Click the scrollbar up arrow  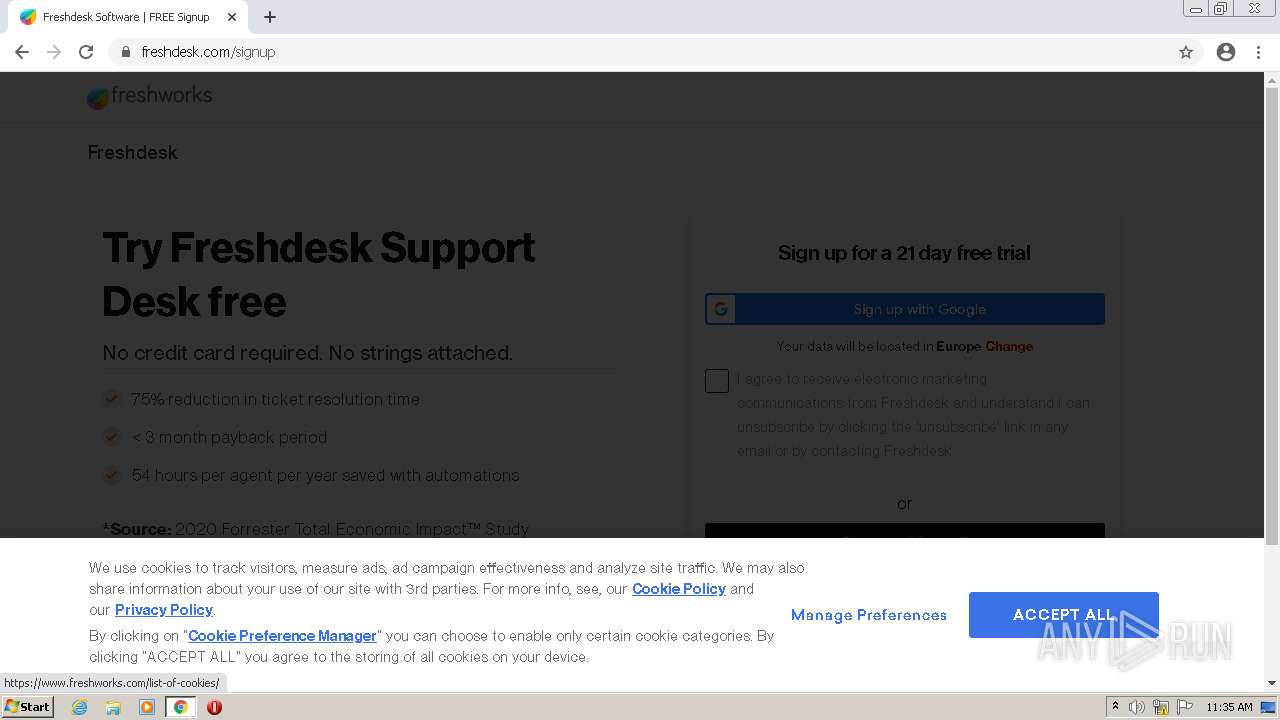click(1272, 80)
